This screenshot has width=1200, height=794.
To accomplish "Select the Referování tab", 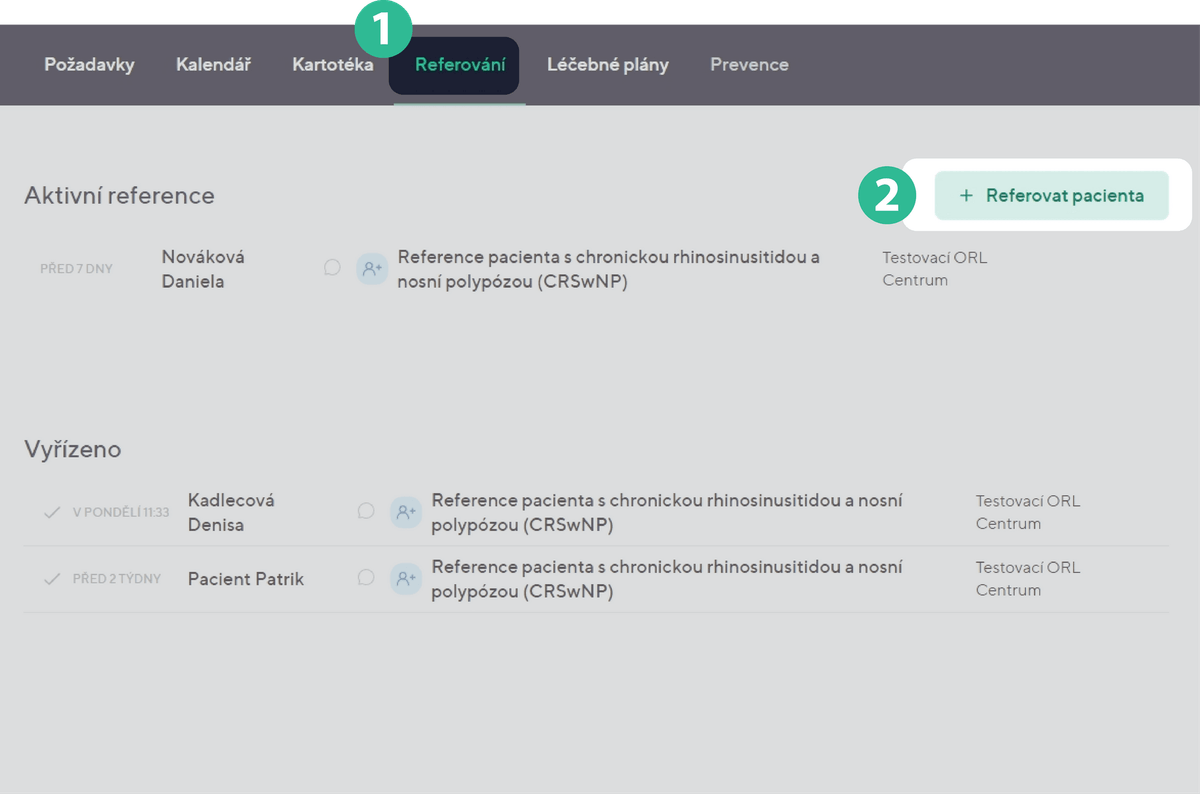I will point(460,65).
